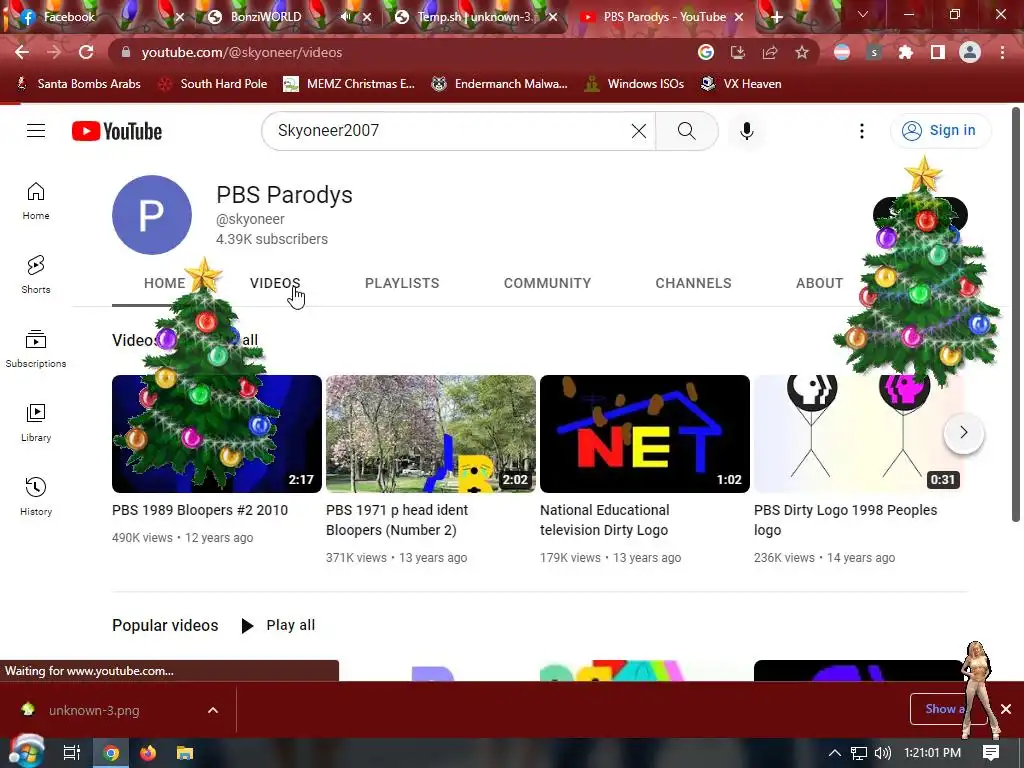Click the page vertical scrollbar
The image size is (1024, 768).
[x=1016, y=315]
